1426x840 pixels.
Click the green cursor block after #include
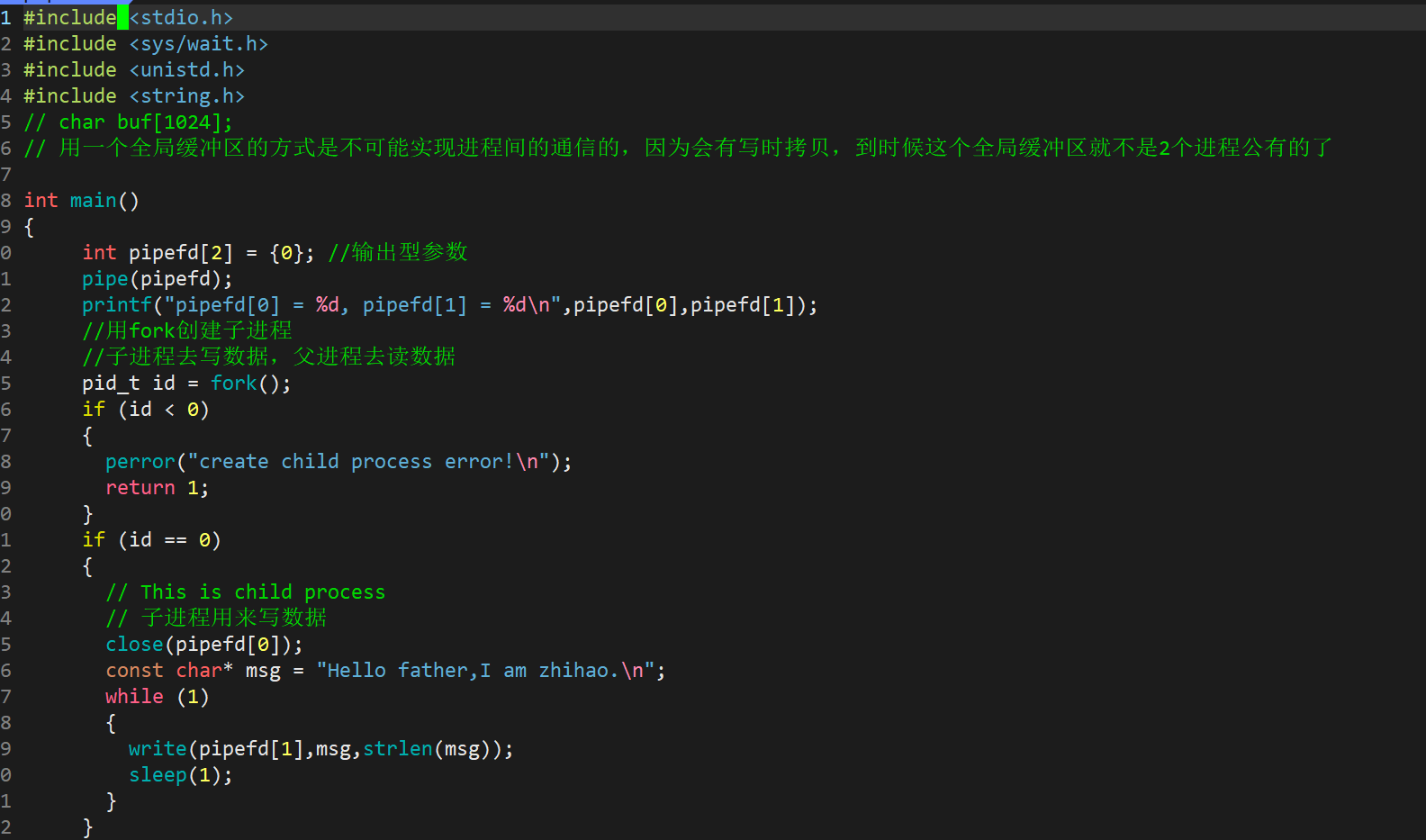122,18
